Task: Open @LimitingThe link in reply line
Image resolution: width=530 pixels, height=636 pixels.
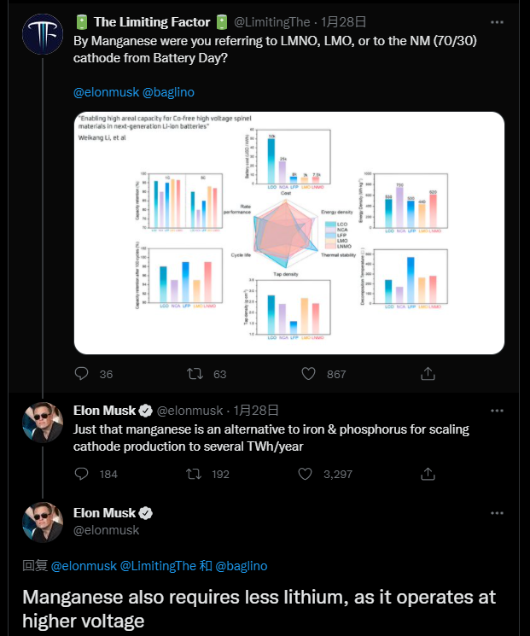Action: (x=158, y=566)
